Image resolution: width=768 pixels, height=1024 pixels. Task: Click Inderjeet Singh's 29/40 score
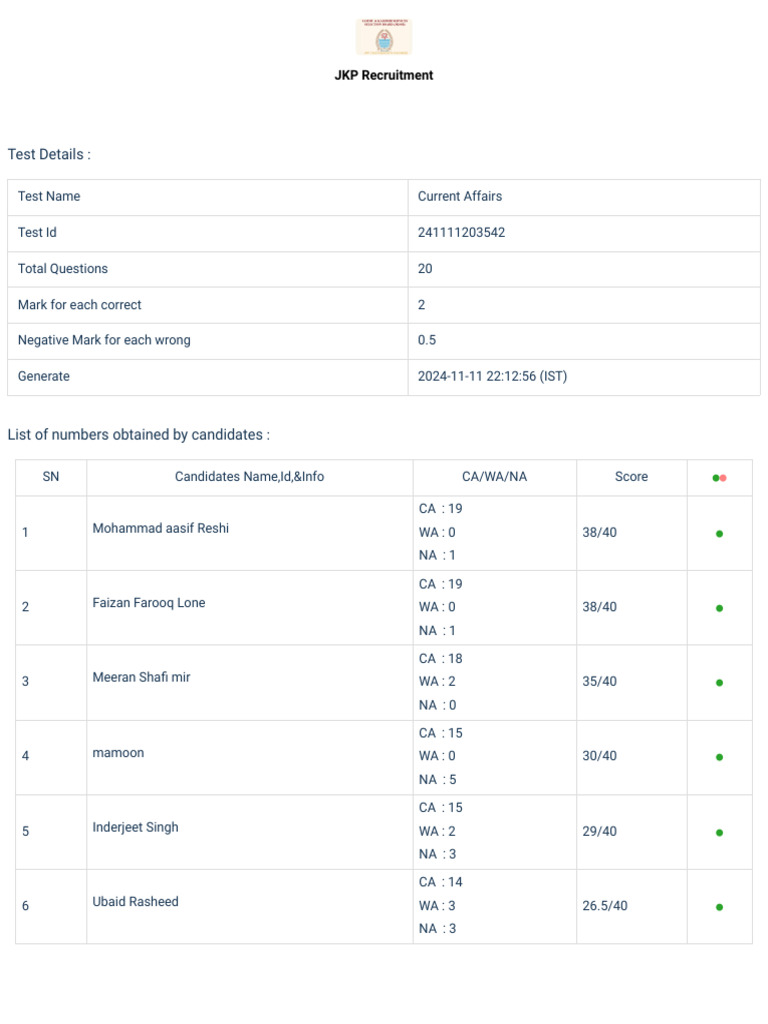click(x=600, y=831)
